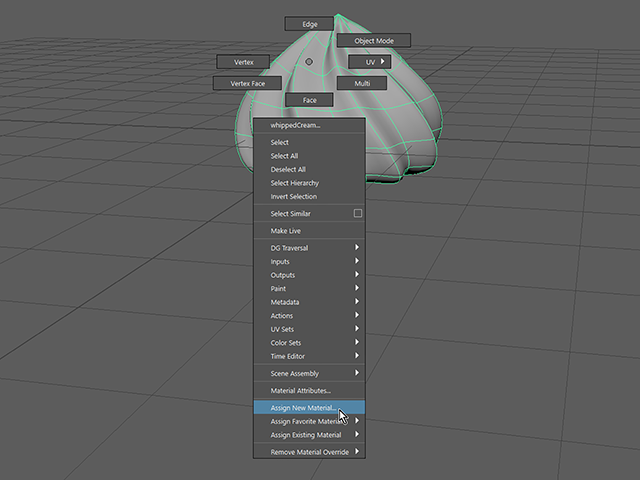640x480 pixels.
Task: Expand the Color Sets submenu
Action: click(x=309, y=342)
